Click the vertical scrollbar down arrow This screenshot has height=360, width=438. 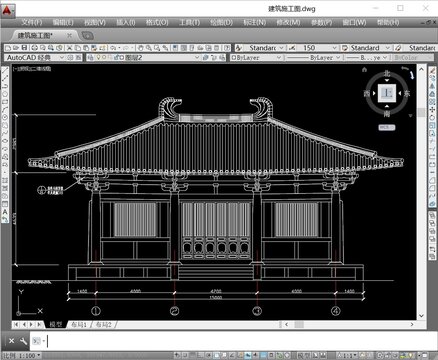421,315
